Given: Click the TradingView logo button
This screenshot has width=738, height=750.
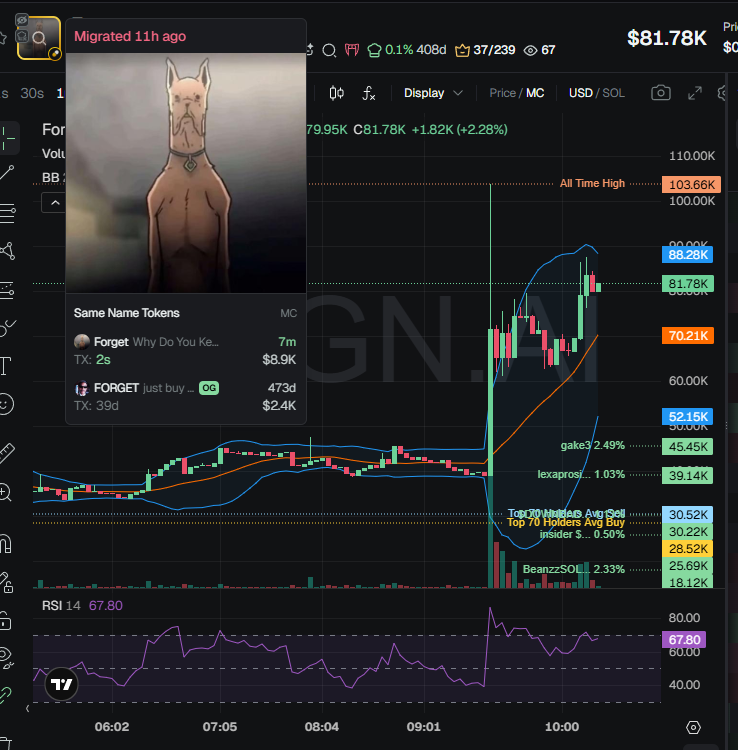Looking at the screenshot, I should [61, 684].
